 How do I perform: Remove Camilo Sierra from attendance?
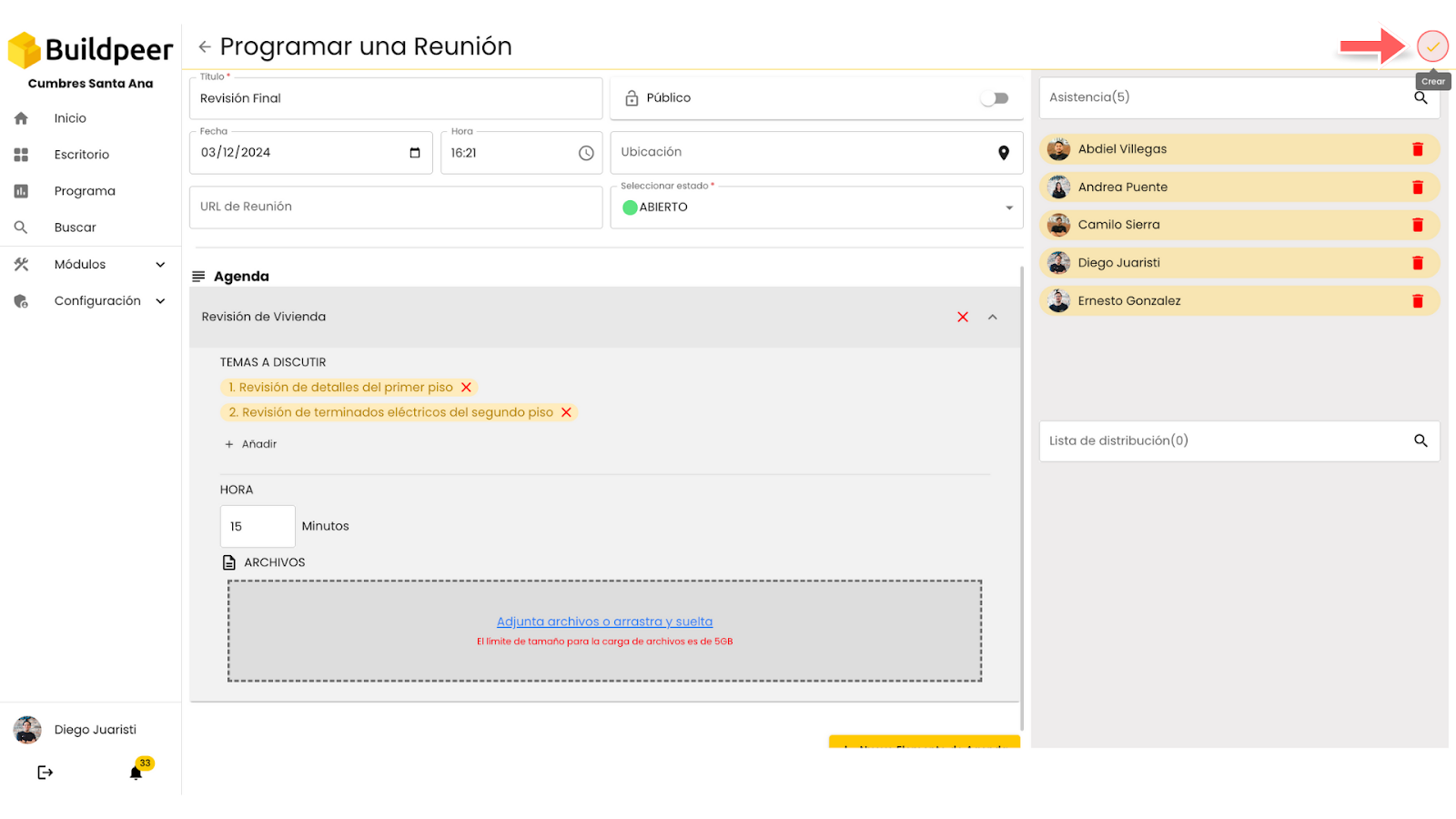point(1417,225)
